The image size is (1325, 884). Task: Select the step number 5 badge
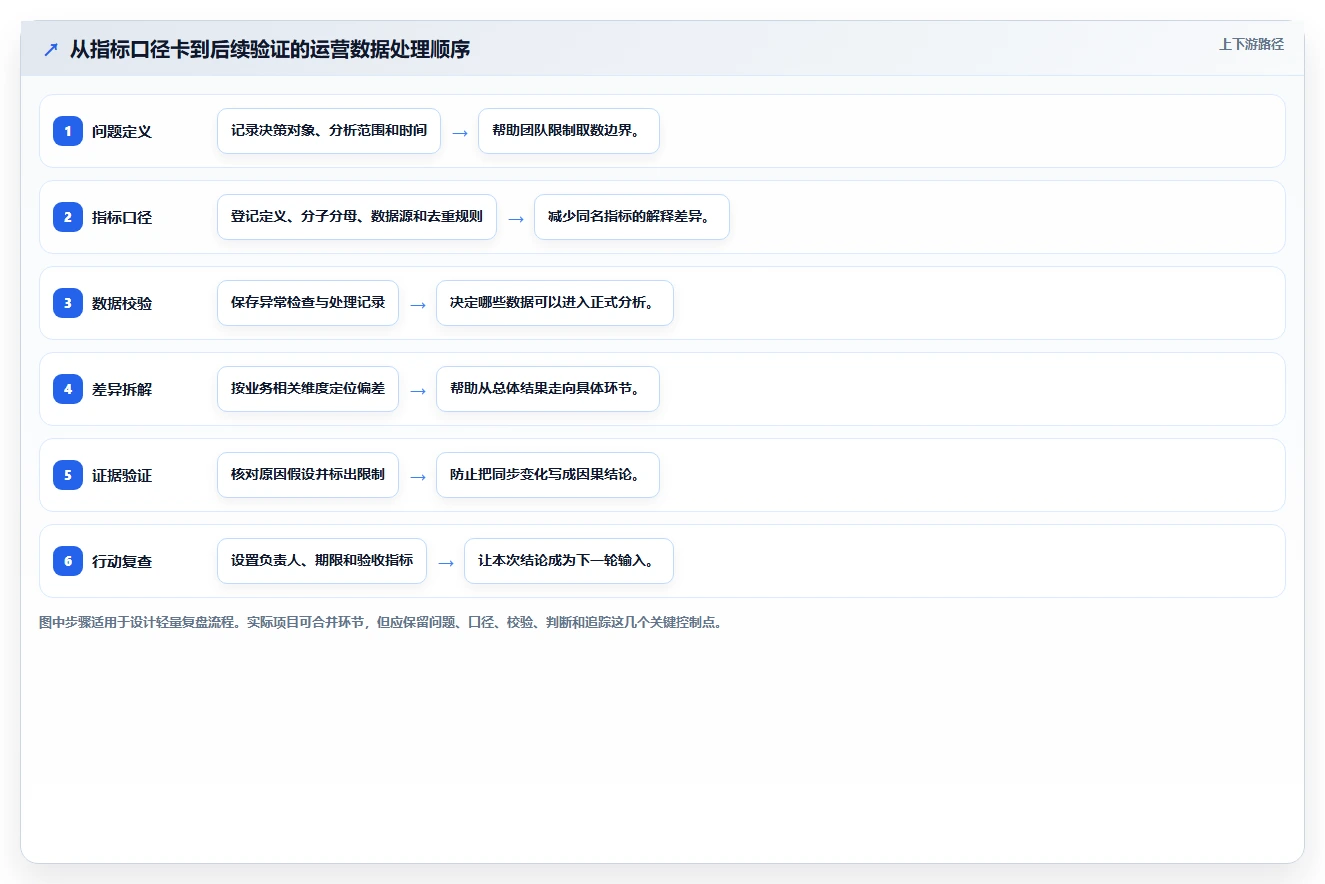click(x=68, y=475)
